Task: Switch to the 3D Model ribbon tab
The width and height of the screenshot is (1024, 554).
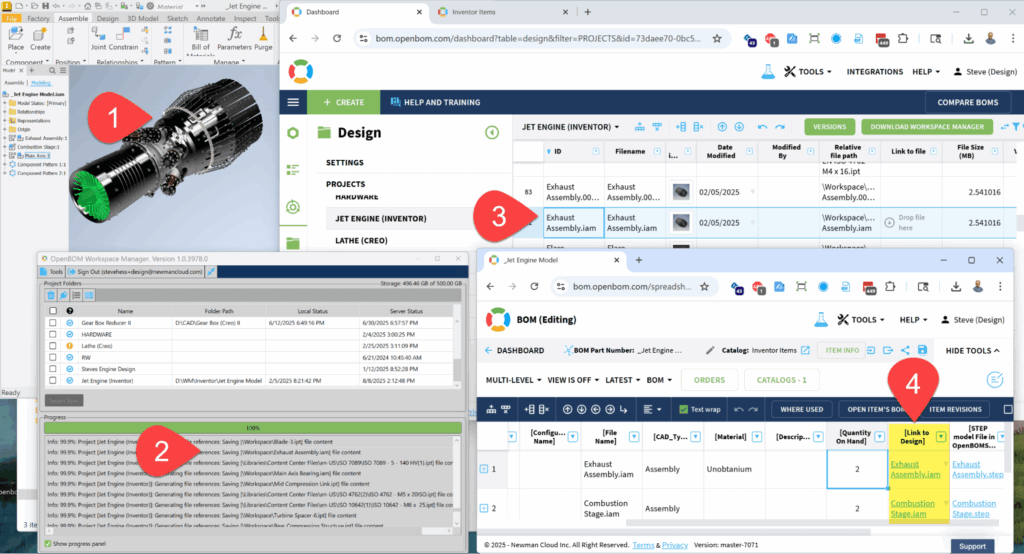Action: pyautogui.click(x=142, y=18)
